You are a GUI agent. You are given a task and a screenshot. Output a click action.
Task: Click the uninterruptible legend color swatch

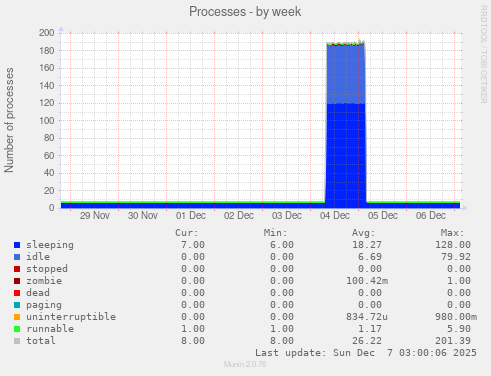point(17,317)
